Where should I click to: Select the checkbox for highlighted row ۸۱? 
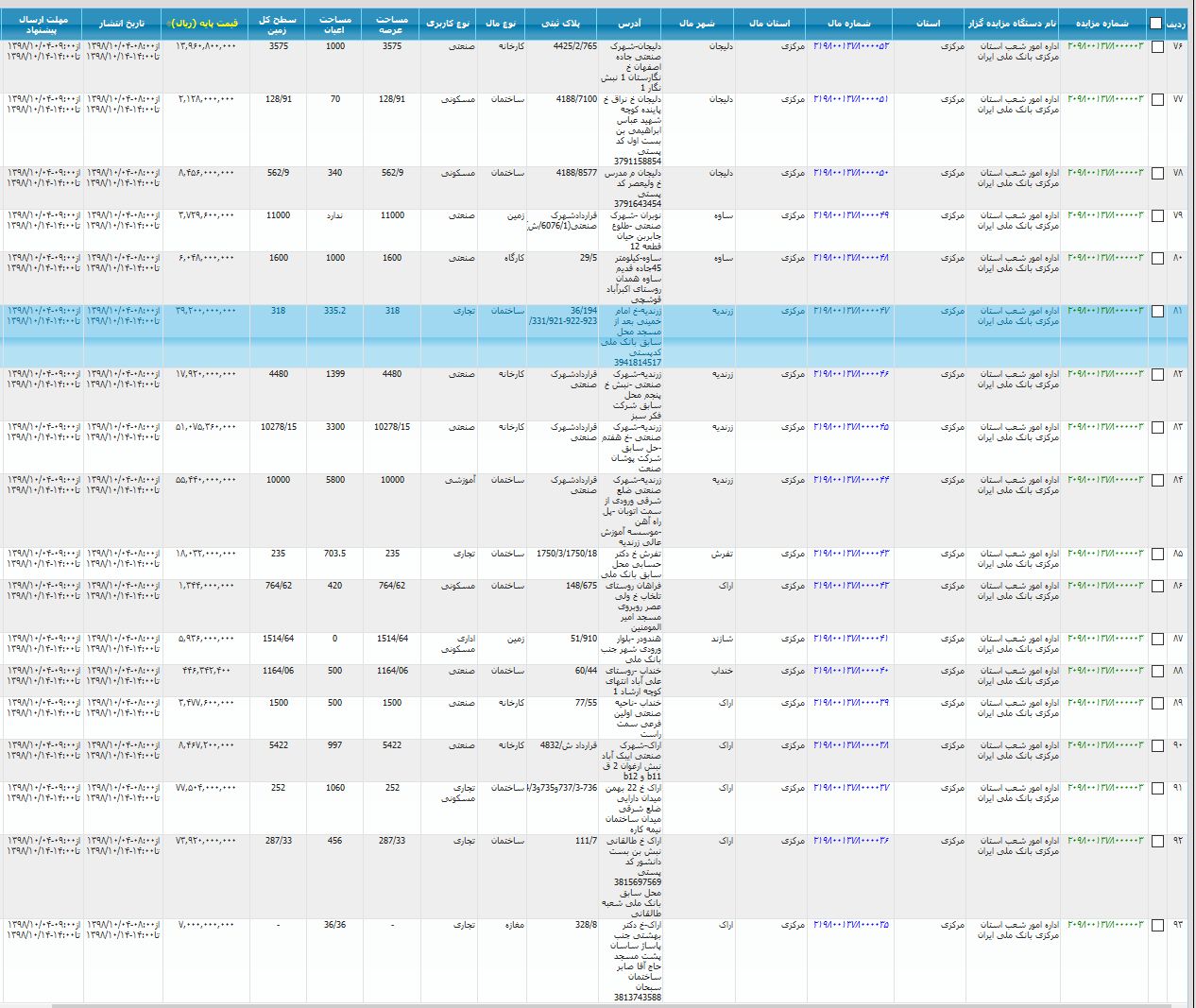pyautogui.click(x=1157, y=312)
